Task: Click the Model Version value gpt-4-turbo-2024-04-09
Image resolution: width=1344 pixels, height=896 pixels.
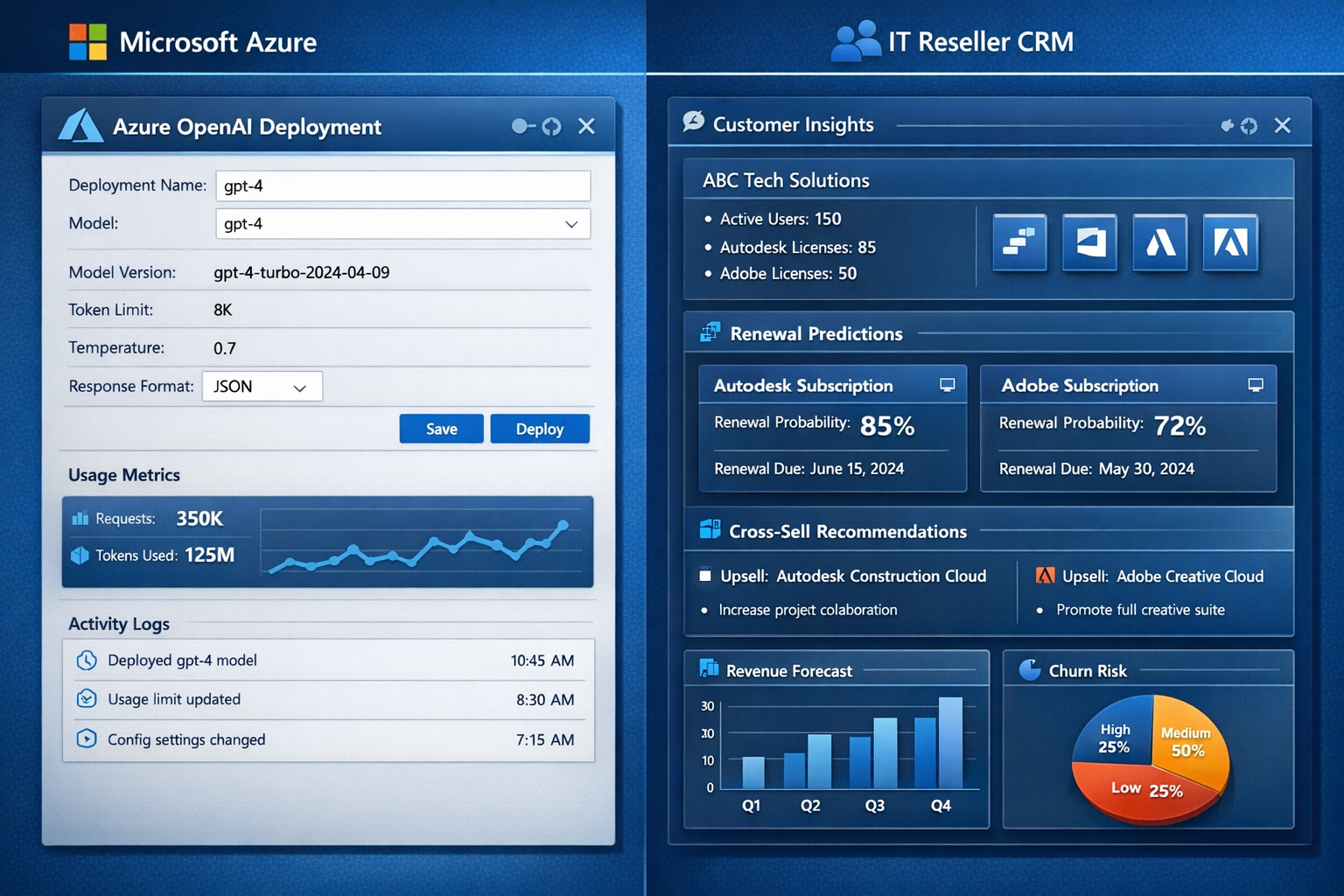Action: (x=301, y=272)
